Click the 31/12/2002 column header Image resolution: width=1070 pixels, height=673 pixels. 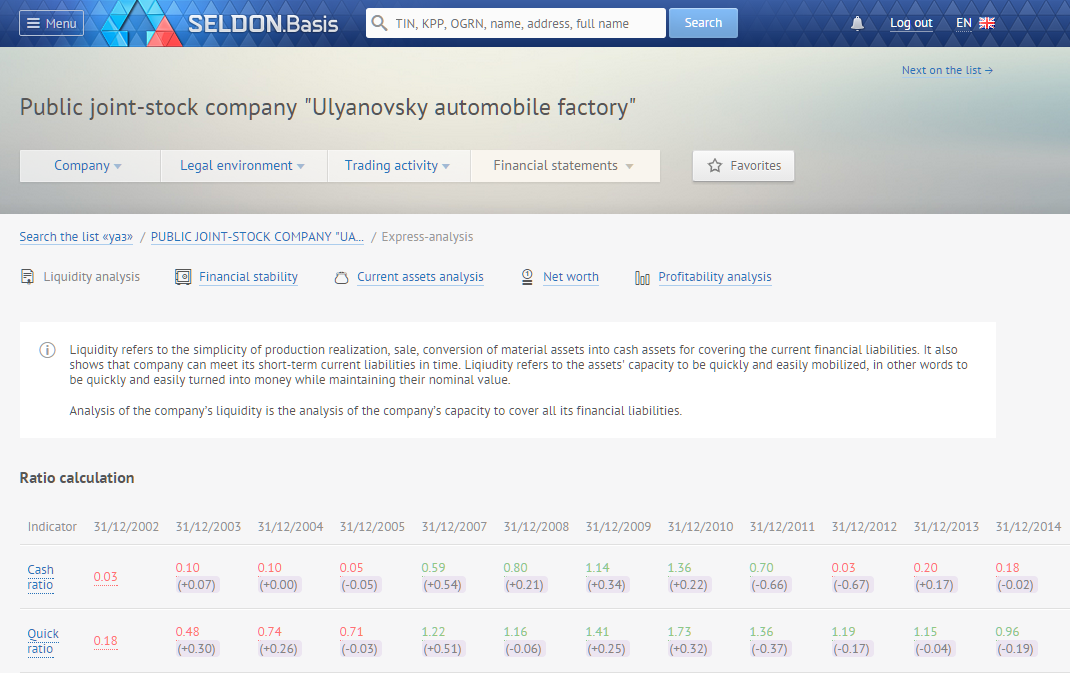[126, 527]
